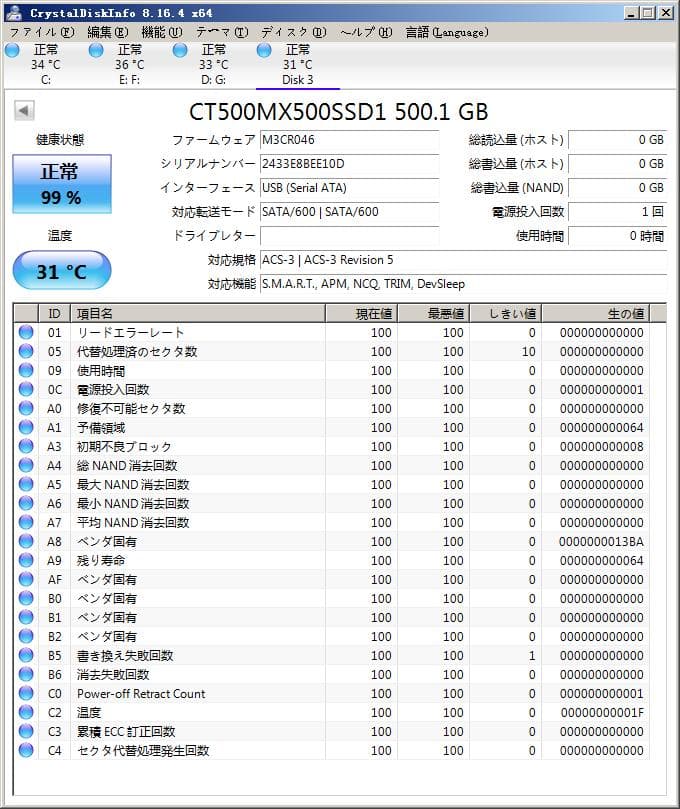Image resolution: width=680 pixels, height=809 pixels.
Task: Click the 現在値 column header
Action: (361, 313)
